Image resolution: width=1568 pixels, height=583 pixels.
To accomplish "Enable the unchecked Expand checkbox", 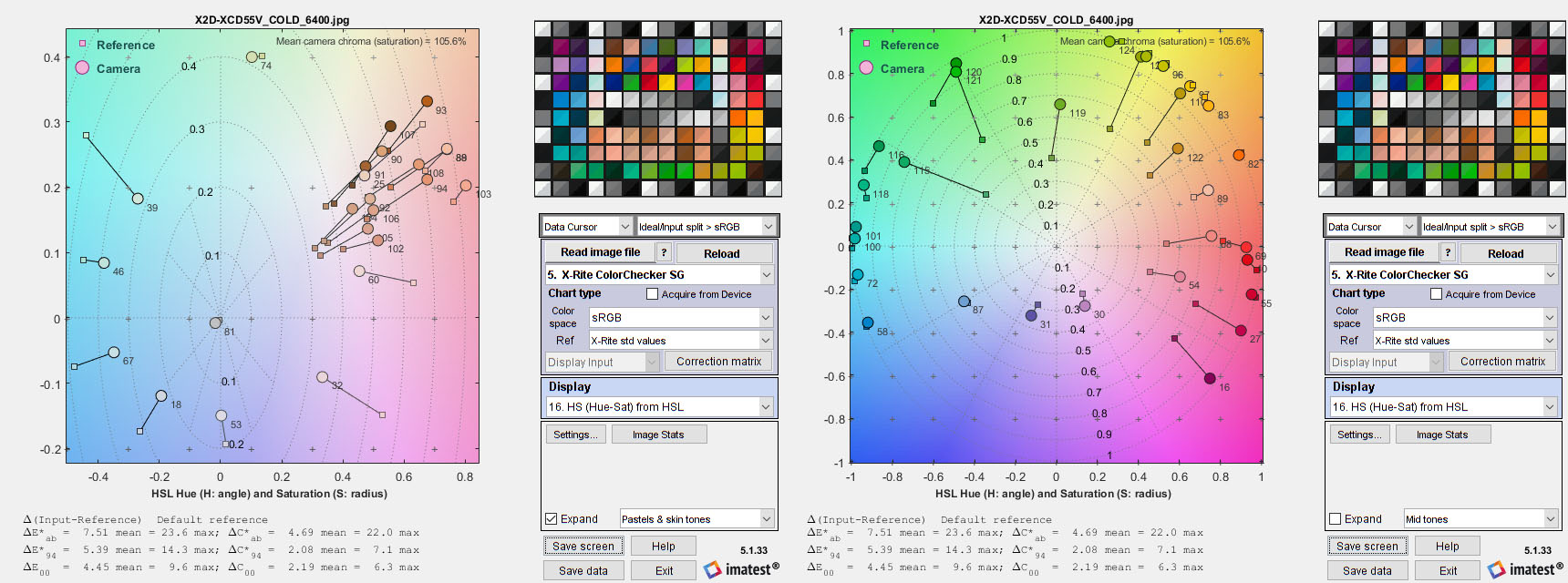I will 1335,518.
